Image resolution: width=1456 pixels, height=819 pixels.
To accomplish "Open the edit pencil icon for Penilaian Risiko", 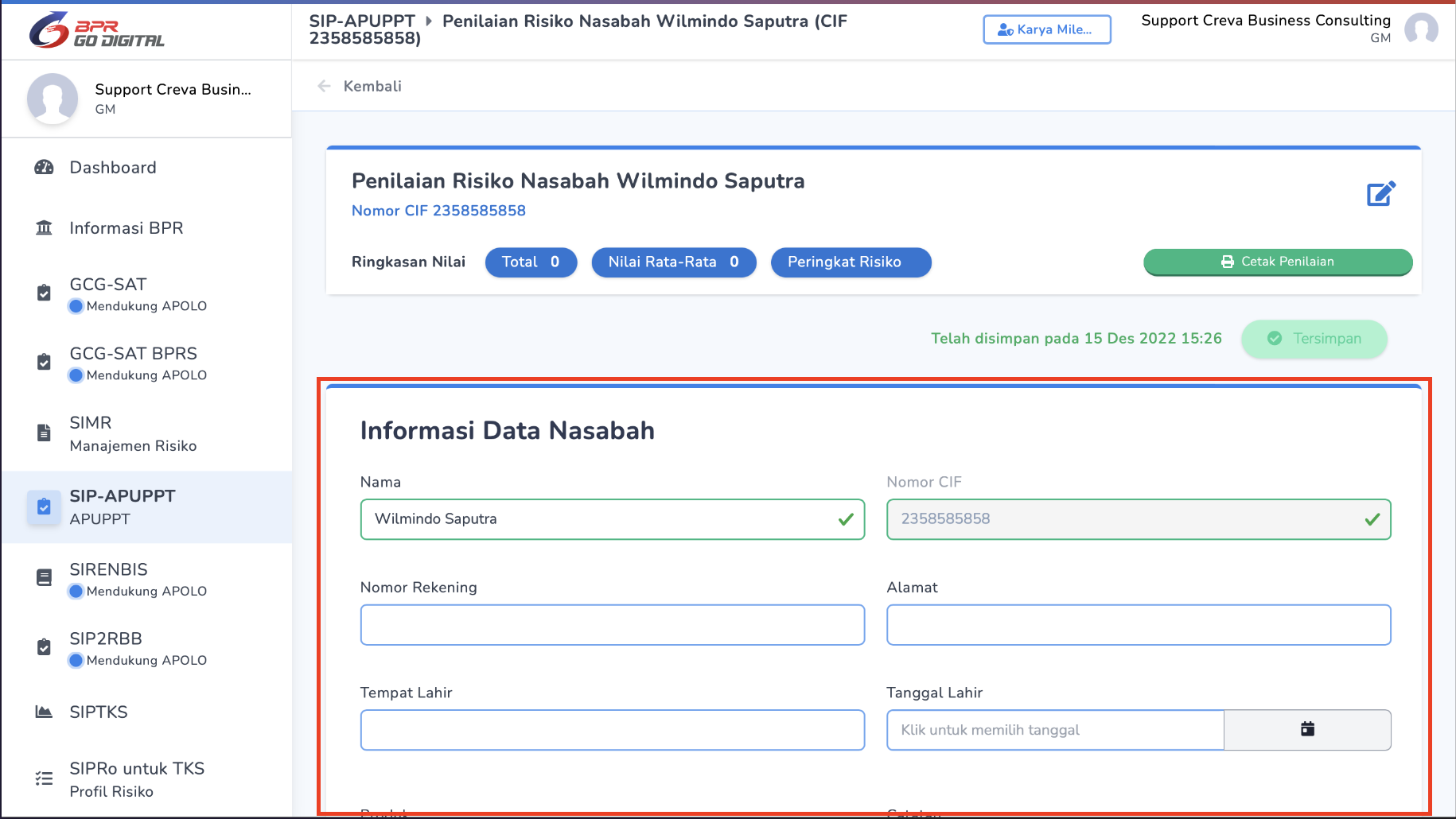I will pos(1380,194).
